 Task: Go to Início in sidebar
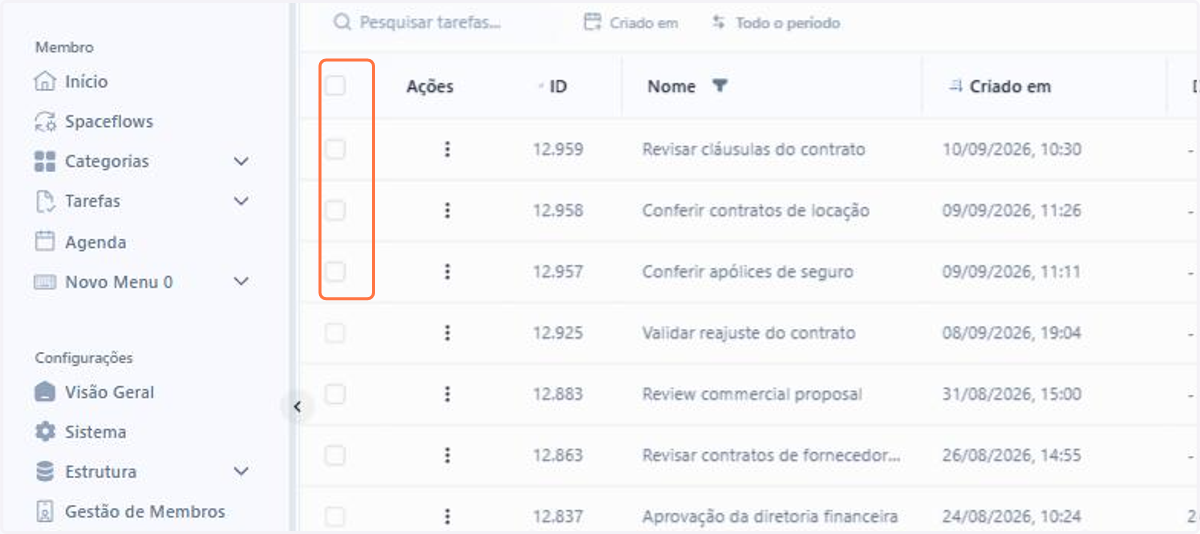pyautogui.click(x=86, y=81)
